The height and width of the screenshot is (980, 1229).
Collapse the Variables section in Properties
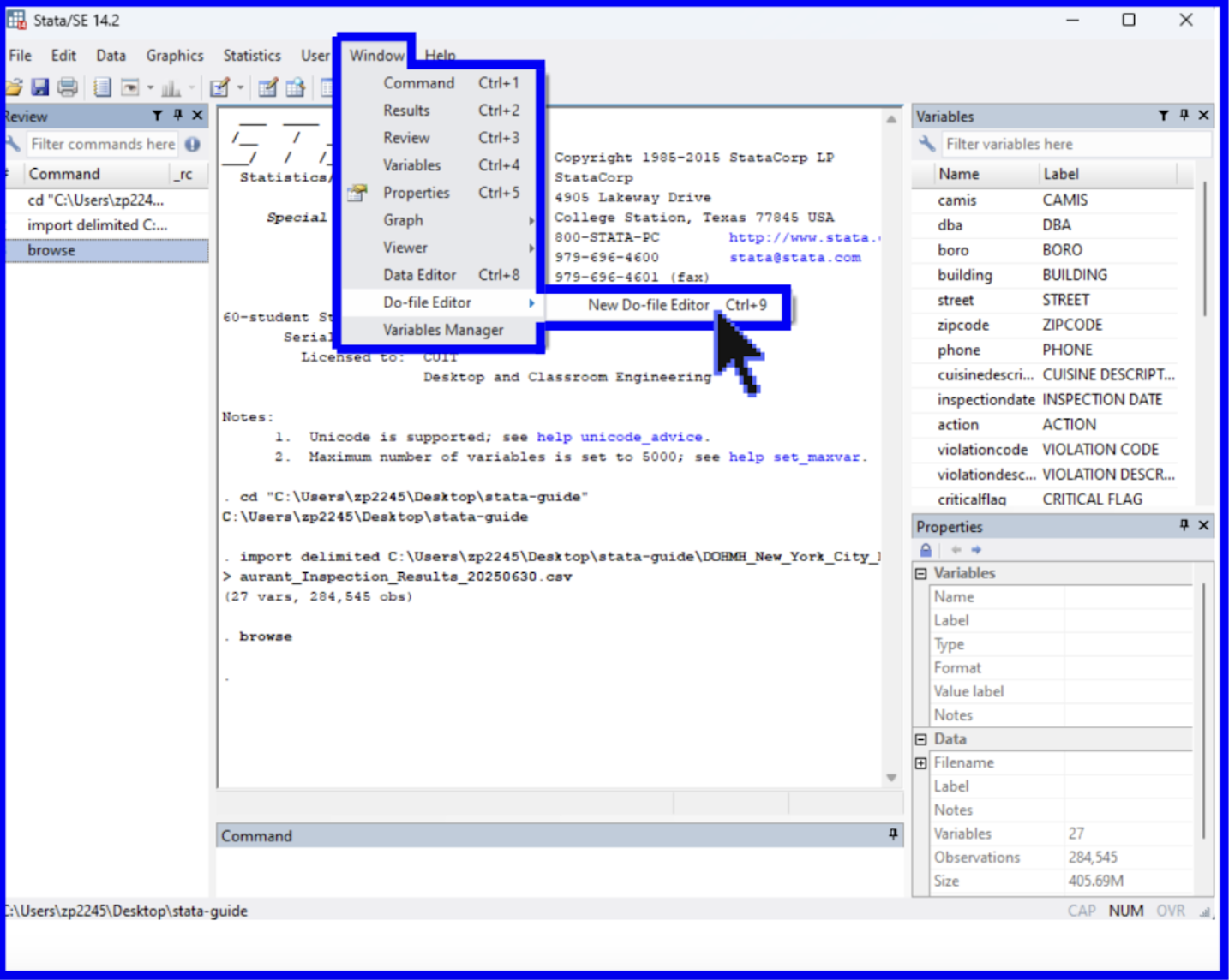point(921,573)
